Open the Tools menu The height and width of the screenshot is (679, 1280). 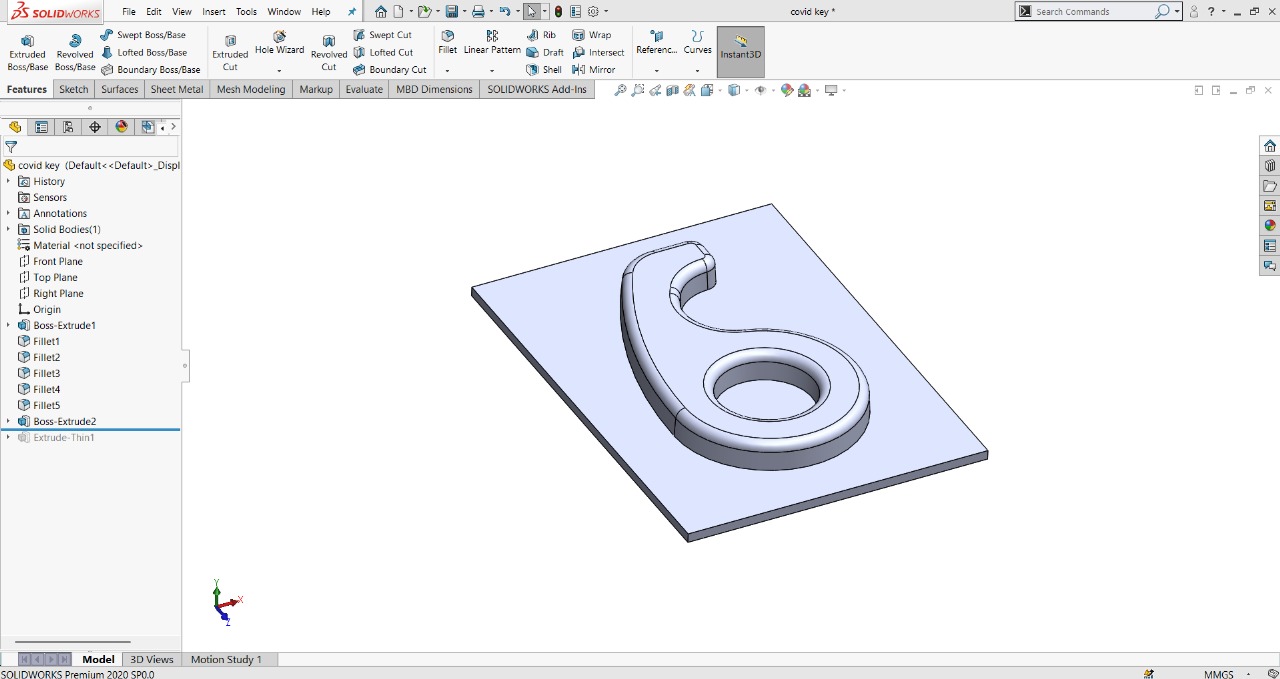(x=246, y=12)
